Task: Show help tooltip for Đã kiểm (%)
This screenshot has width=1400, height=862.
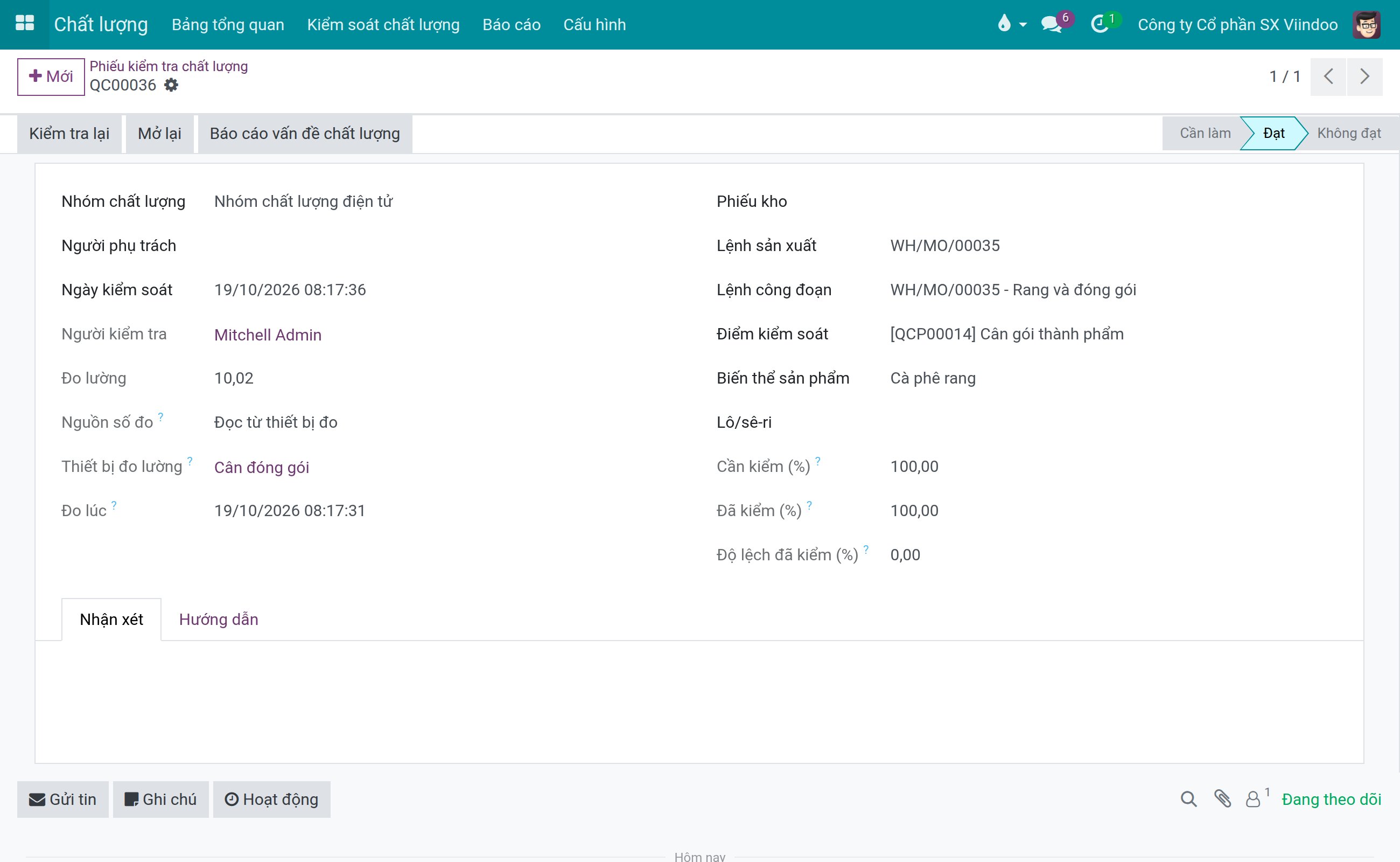Action: click(809, 505)
